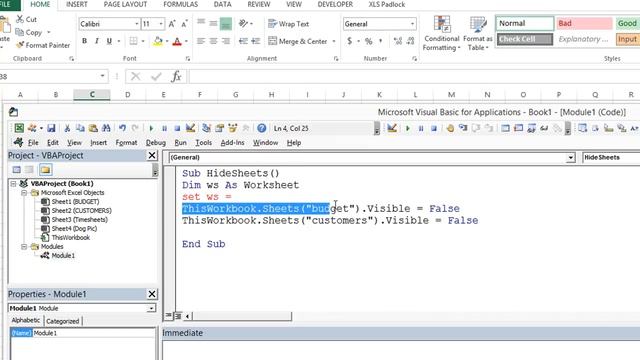Open Project Explorer from the toolbar icon
Image resolution: width=640 pixels, height=360 pixels.
207,128
